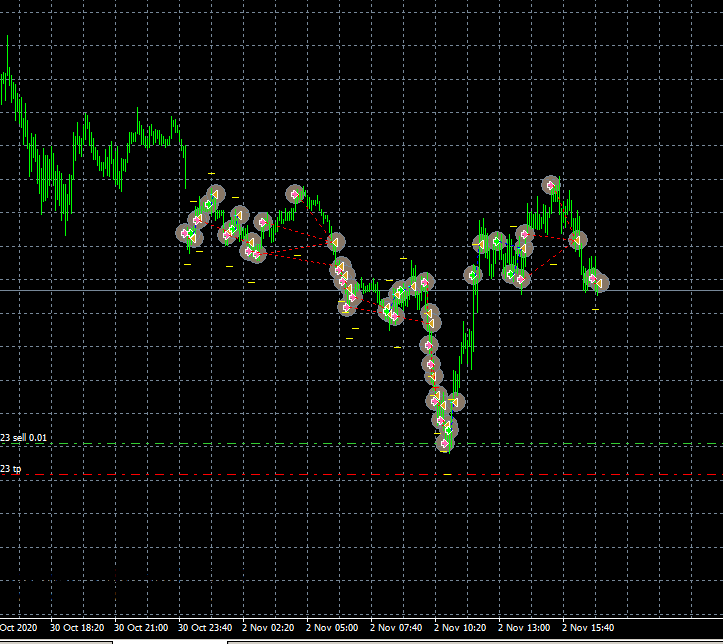This screenshot has width=723, height=644.
Task: Click the orange marker where right red dashed lines converge
Action: (577, 239)
